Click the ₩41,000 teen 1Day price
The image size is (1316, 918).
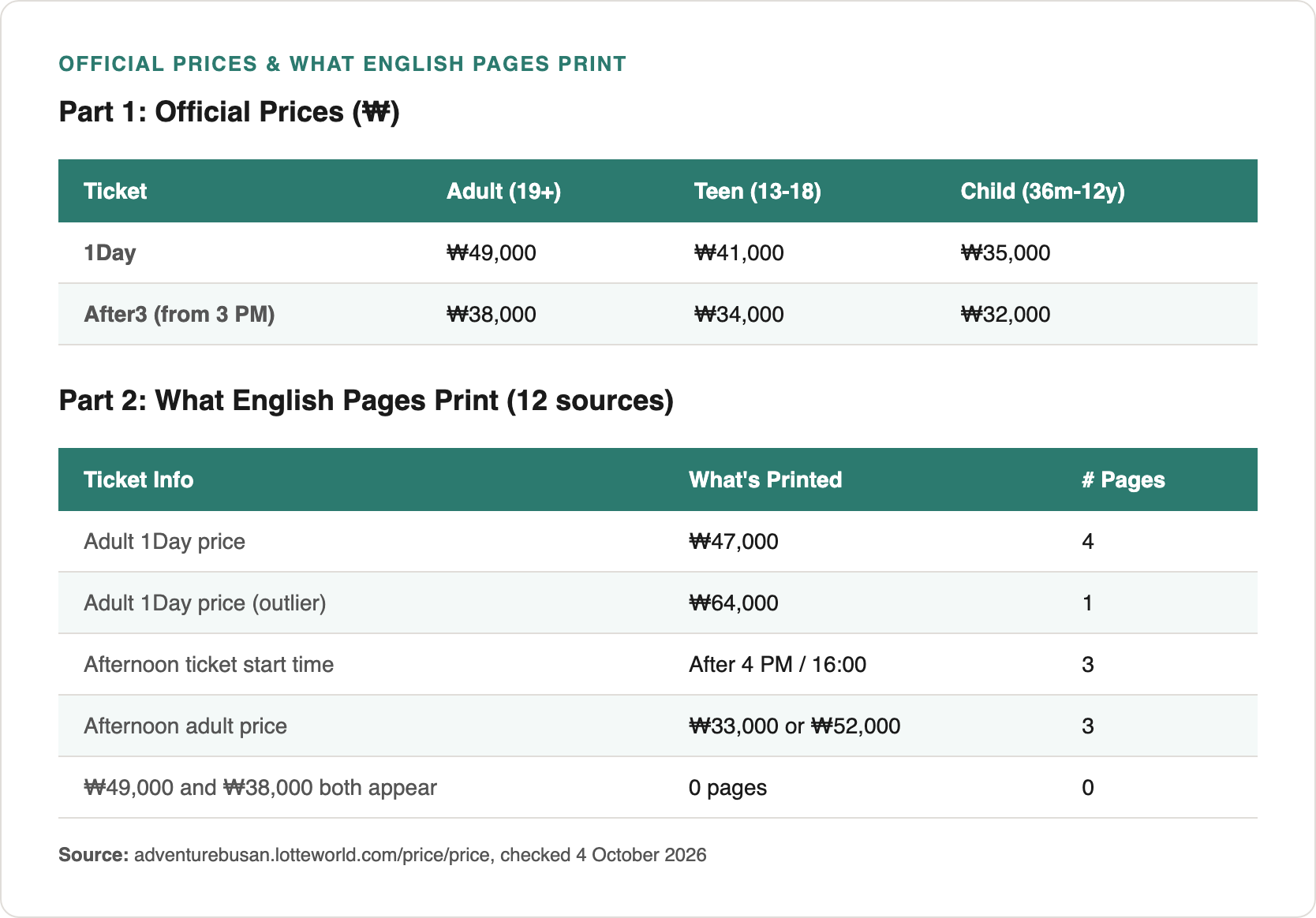(x=739, y=252)
